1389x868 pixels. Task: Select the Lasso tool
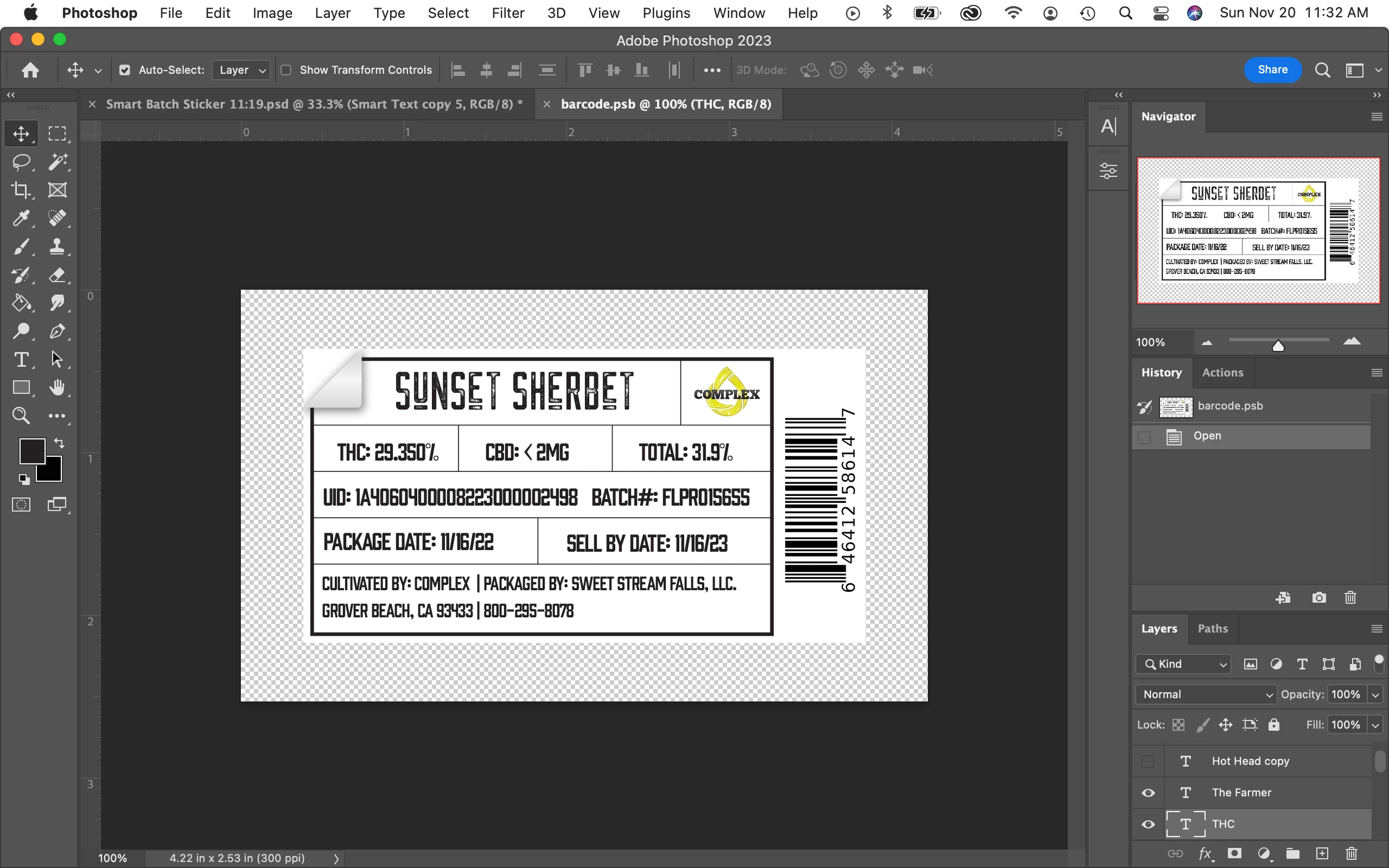tap(21, 162)
